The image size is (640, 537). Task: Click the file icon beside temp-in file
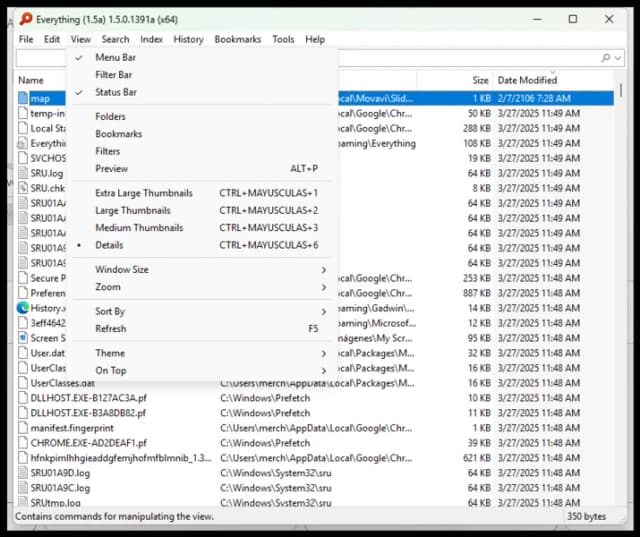click(x=23, y=113)
